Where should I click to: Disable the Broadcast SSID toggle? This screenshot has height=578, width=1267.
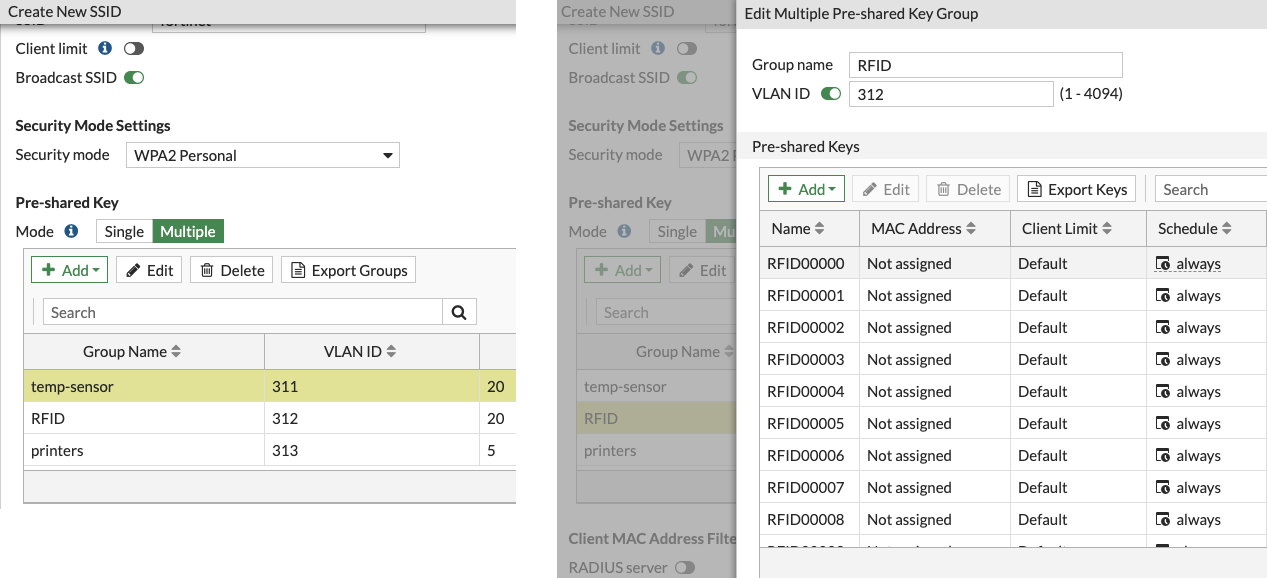(x=133, y=76)
